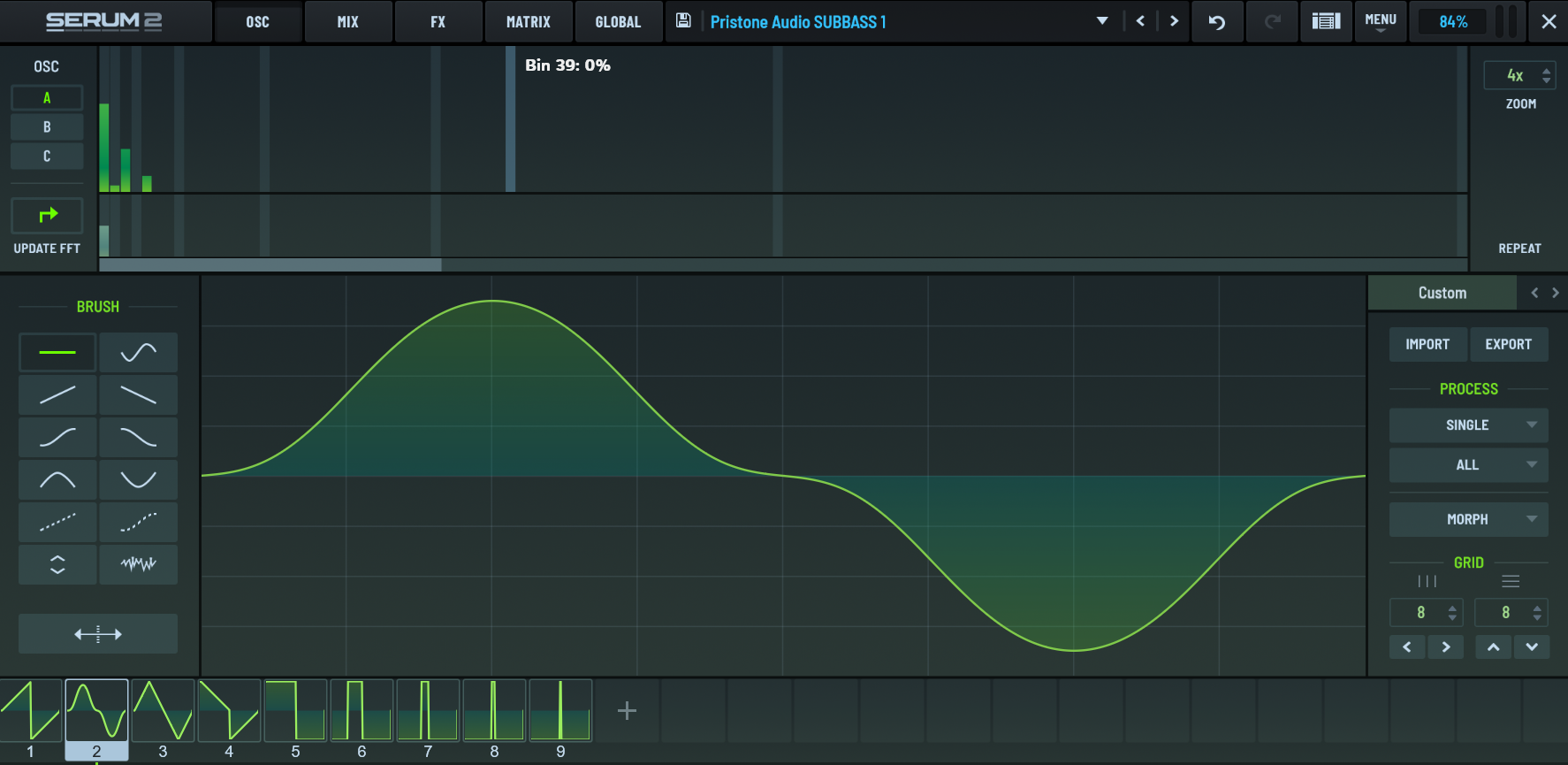The height and width of the screenshot is (765, 1568).
Task: Switch to the FX tab
Action: pos(438,22)
